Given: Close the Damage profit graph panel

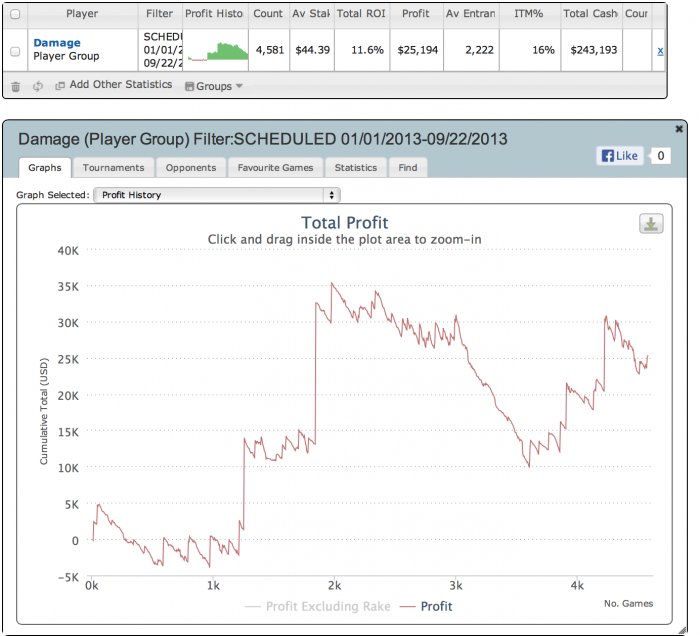Looking at the screenshot, I should 679,129.
